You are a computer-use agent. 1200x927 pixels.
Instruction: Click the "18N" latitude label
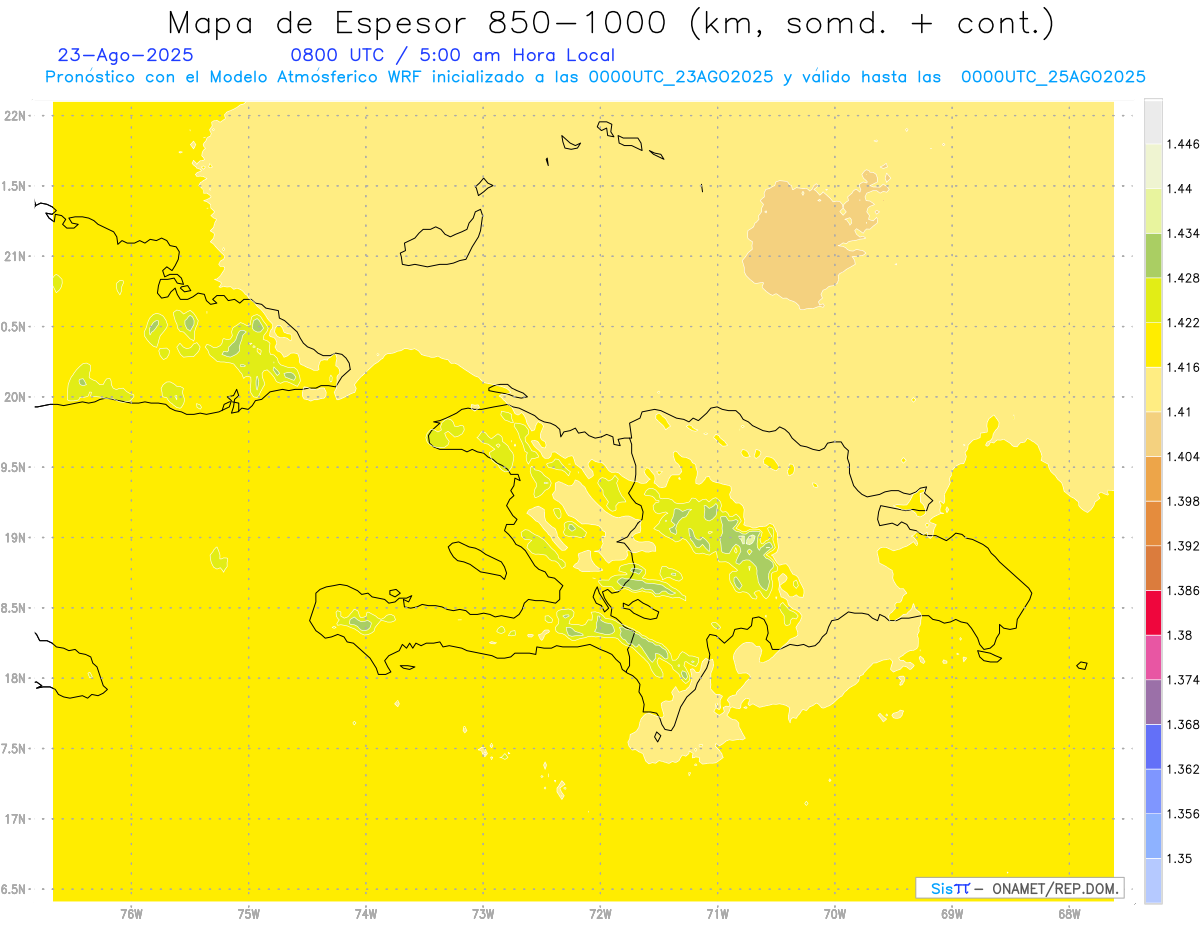pos(16,679)
